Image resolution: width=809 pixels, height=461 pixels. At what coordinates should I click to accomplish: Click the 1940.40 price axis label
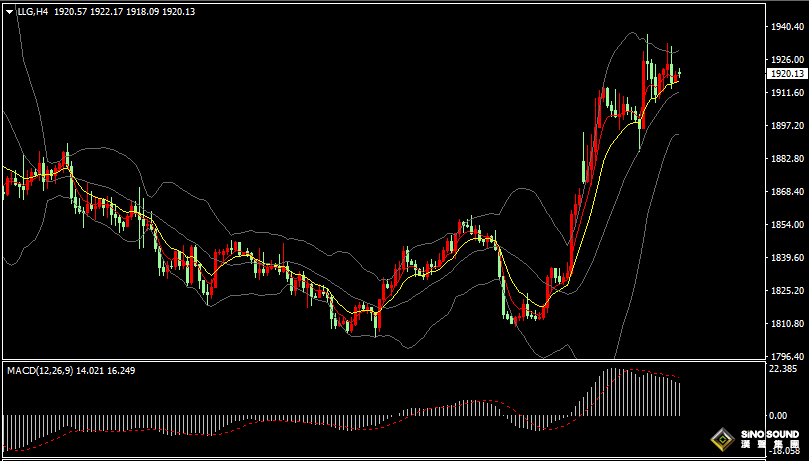coord(786,26)
